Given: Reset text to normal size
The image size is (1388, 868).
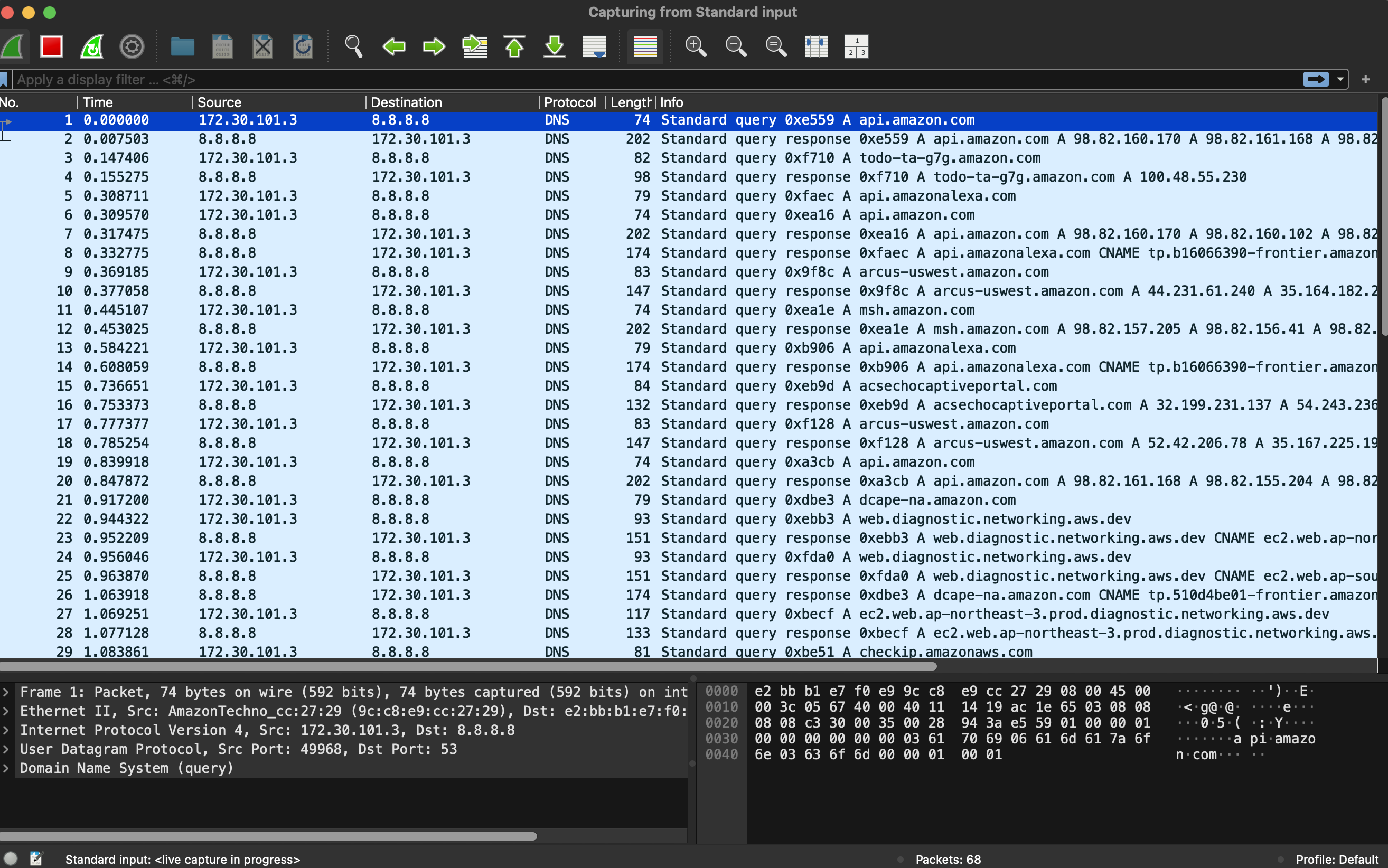Looking at the screenshot, I should (776, 46).
